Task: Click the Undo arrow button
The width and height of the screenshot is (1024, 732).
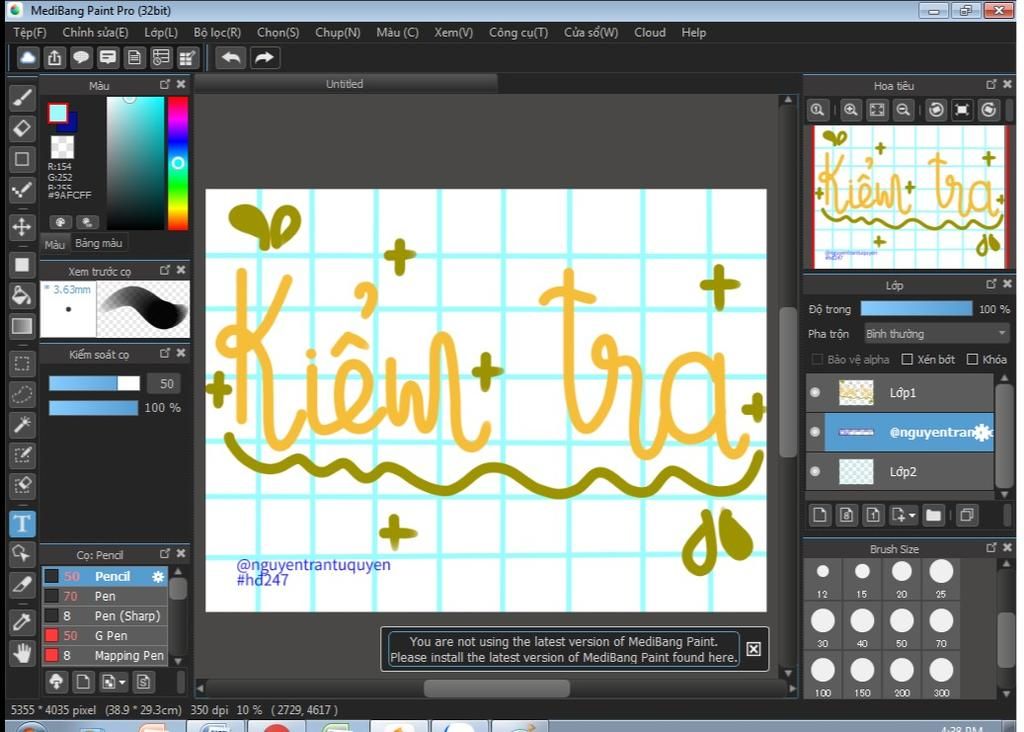Action: [x=231, y=57]
